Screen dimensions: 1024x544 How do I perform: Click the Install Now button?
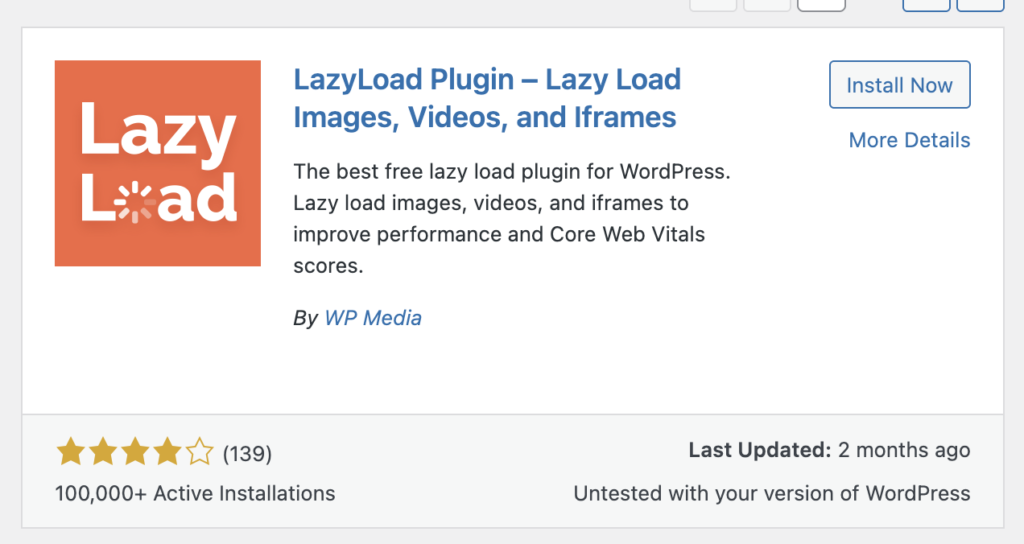pyautogui.click(x=899, y=86)
